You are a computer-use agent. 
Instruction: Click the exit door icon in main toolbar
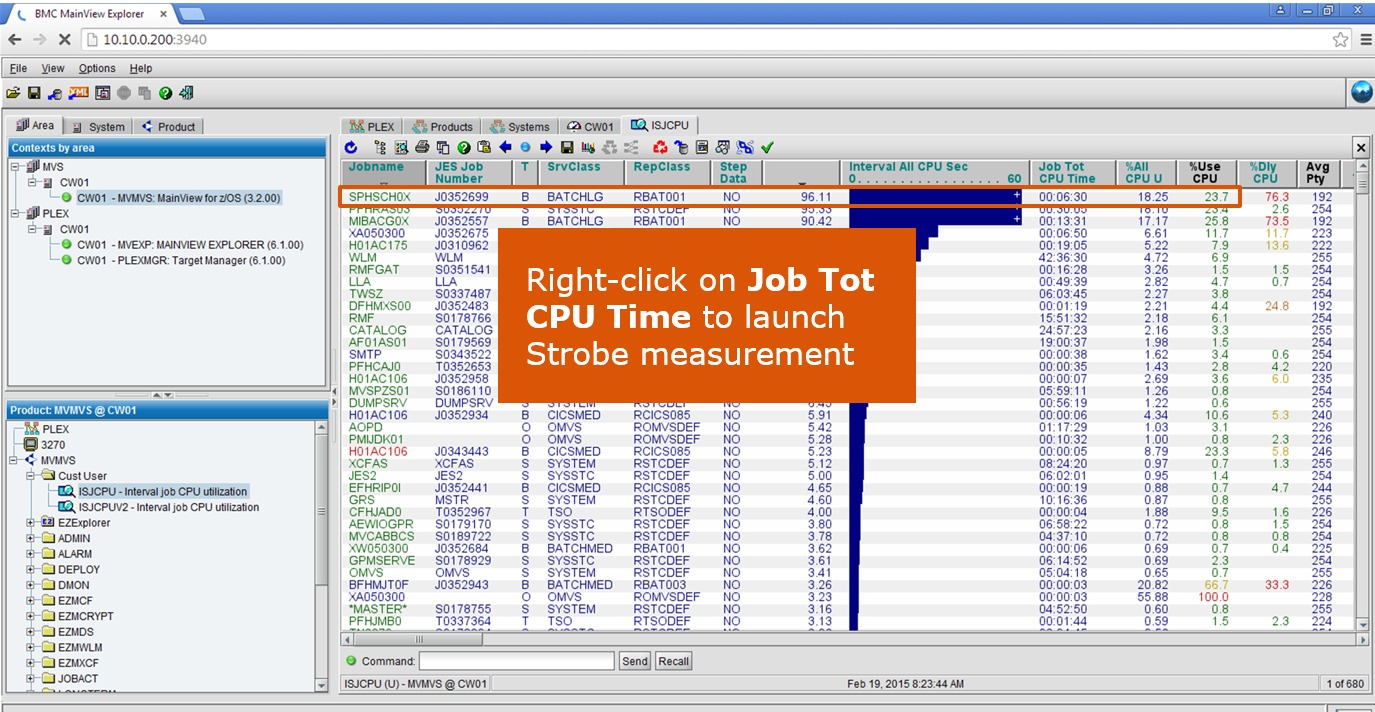[186, 94]
